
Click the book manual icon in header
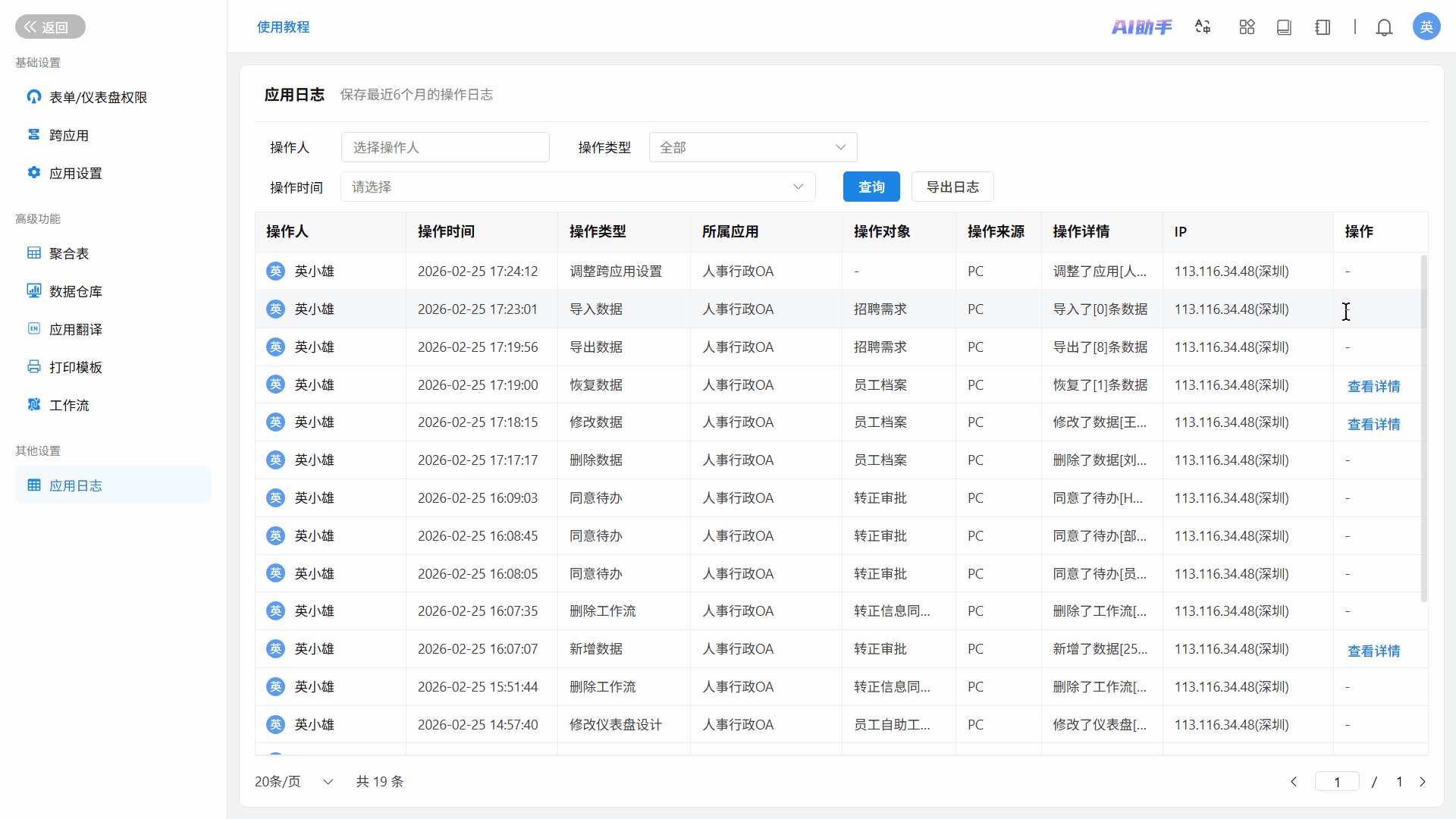point(1284,27)
